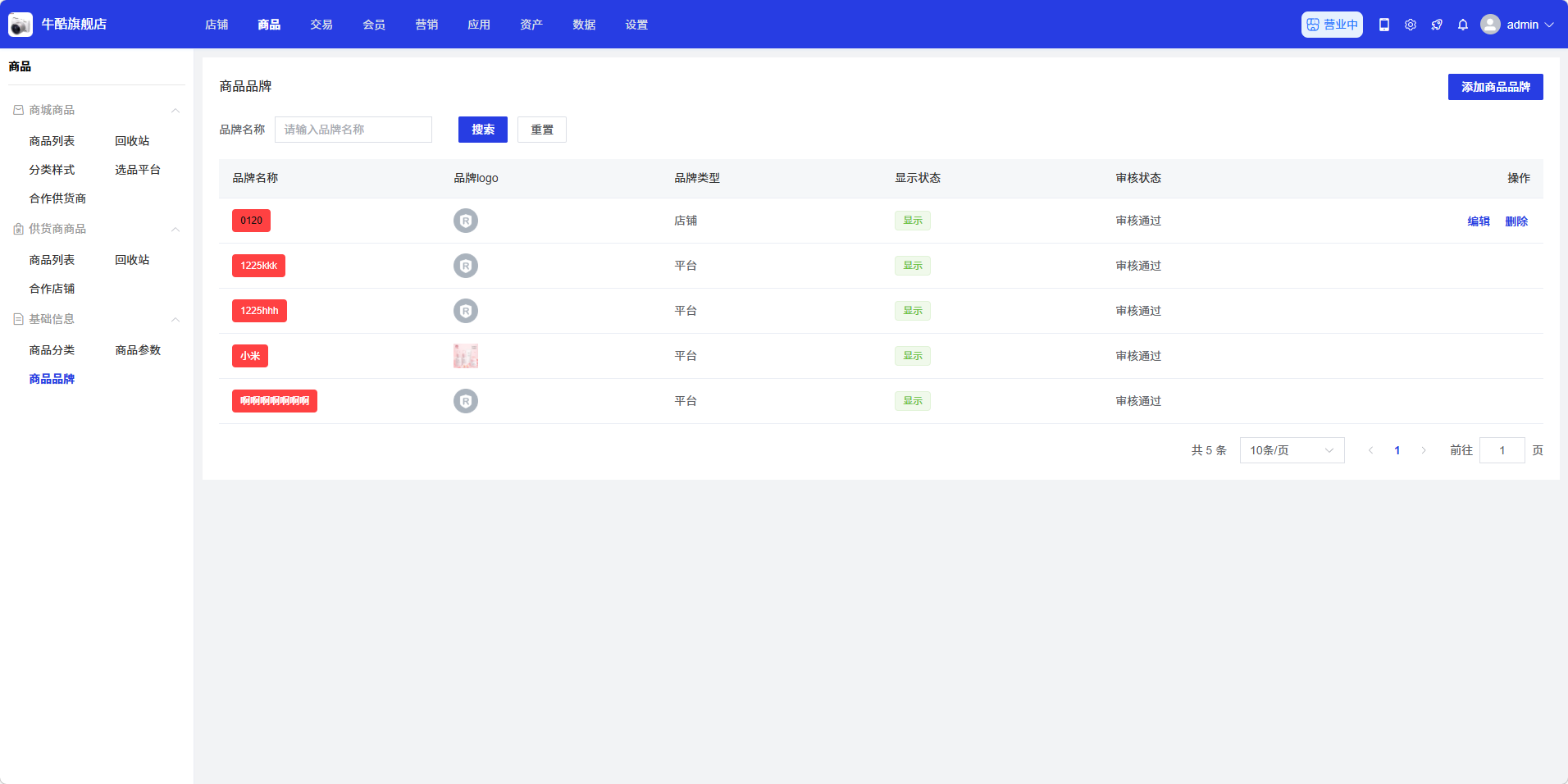1568x784 pixels.
Task: Open the 小米 brand logo thumbnail
Action: [466, 356]
